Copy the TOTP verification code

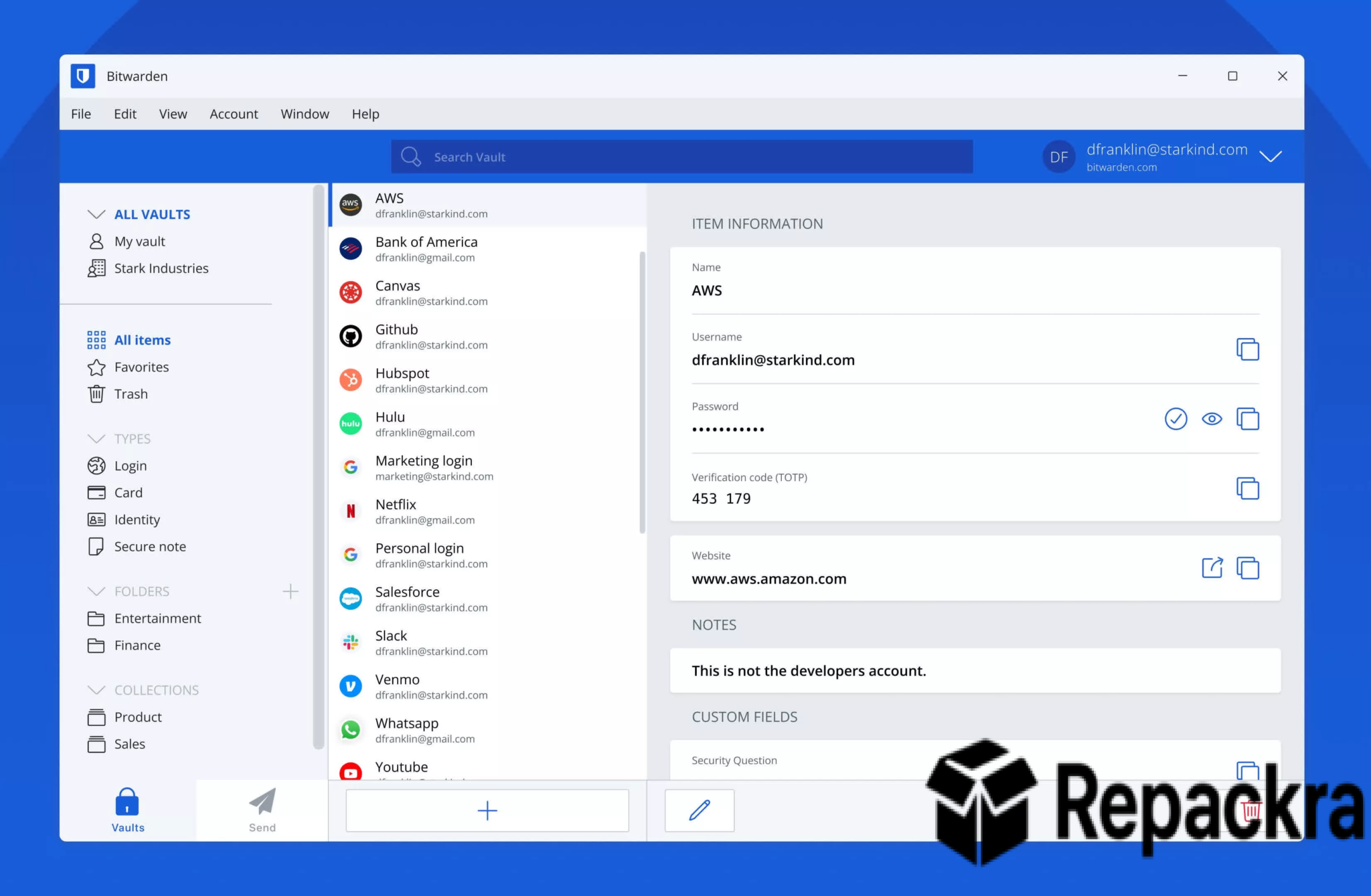click(x=1247, y=488)
